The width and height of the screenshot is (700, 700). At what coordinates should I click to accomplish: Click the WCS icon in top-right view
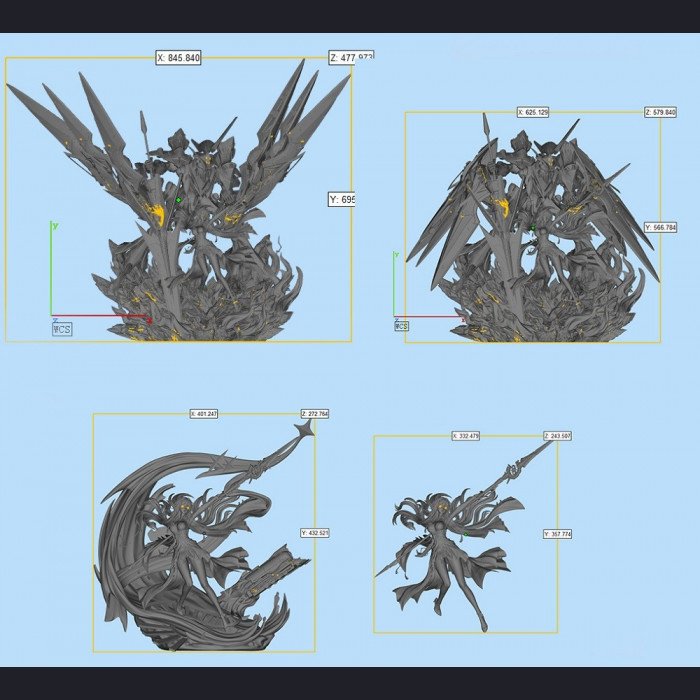pyautogui.click(x=401, y=326)
